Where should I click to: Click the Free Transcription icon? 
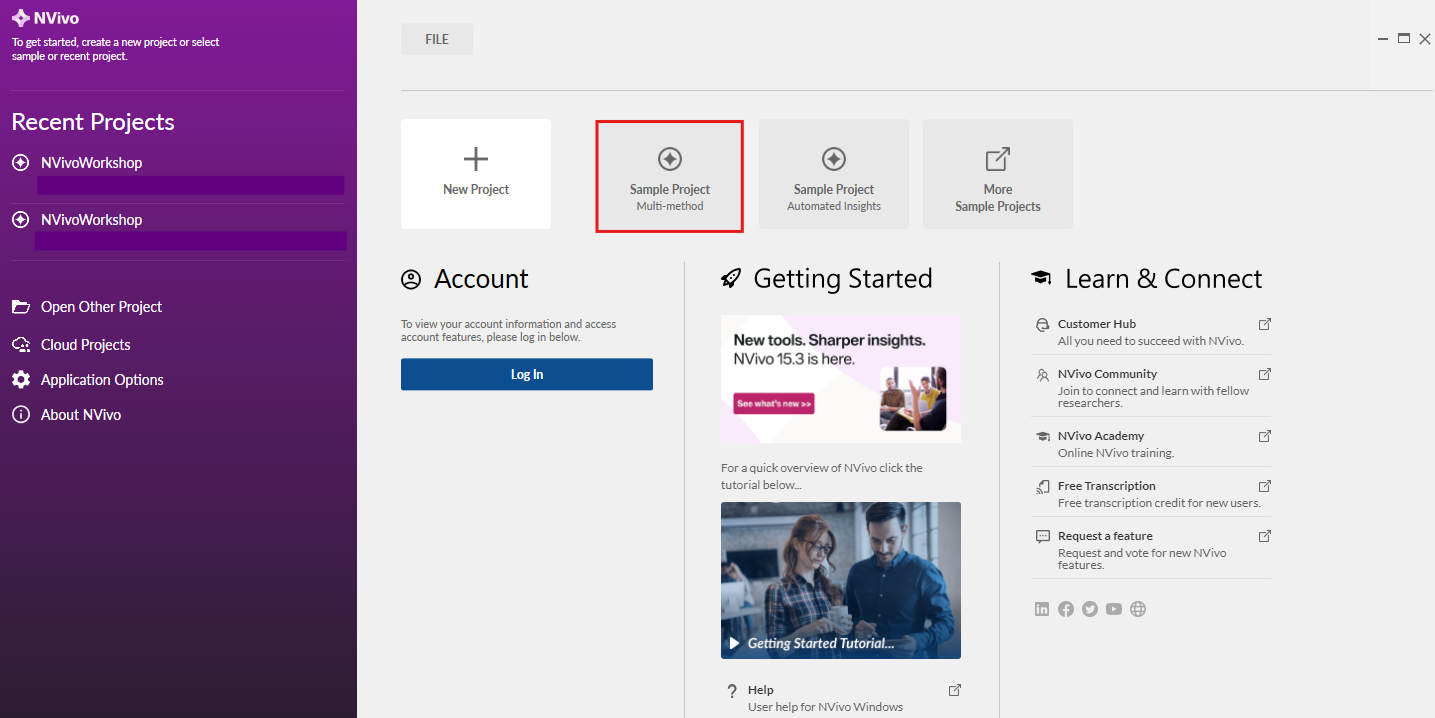(x=1043, y=486)
